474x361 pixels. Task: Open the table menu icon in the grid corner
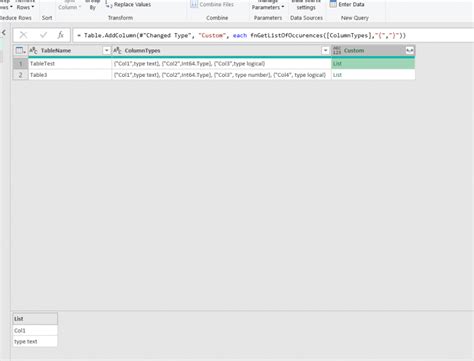pyautogui.click(x=20, y=51)
